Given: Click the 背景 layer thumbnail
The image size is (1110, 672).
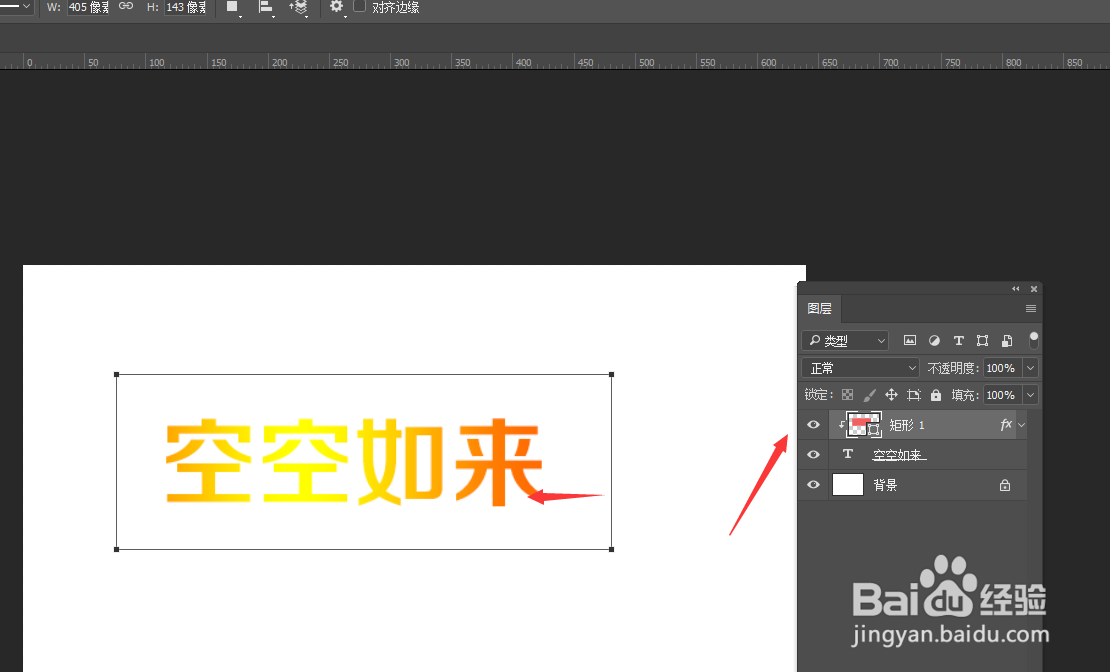Looking at the screenshot, I should pos(847,484).
